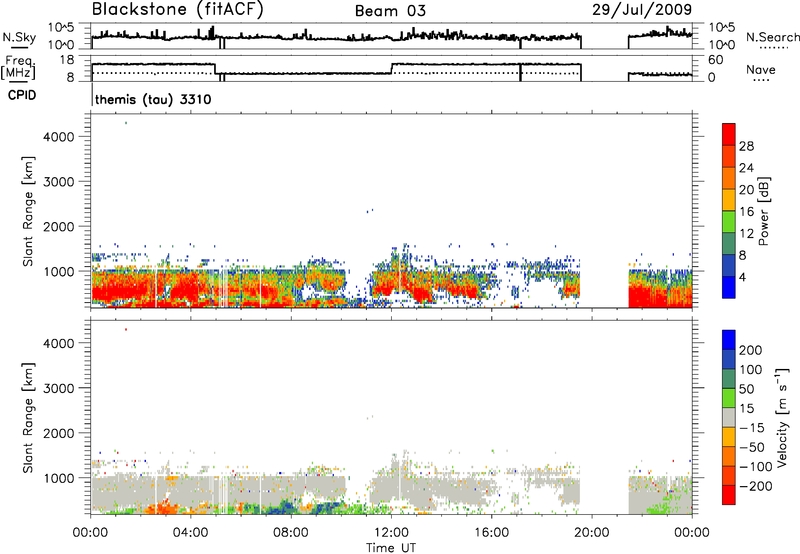Click the '3000' tick of the power panel

click(59, 182)
